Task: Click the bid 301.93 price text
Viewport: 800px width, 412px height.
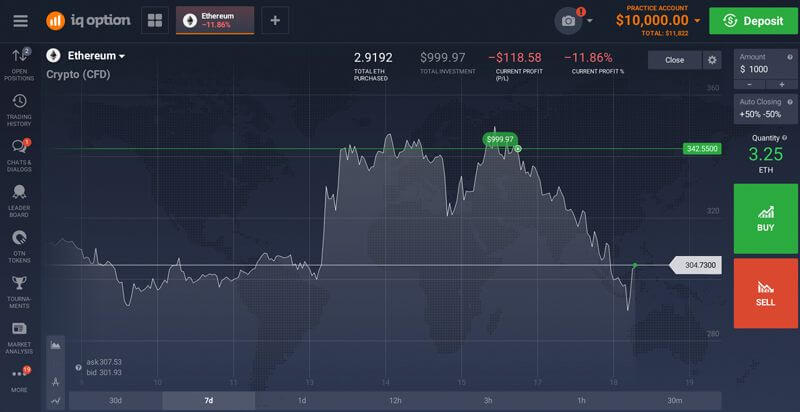Action: (x=104, y=373)
